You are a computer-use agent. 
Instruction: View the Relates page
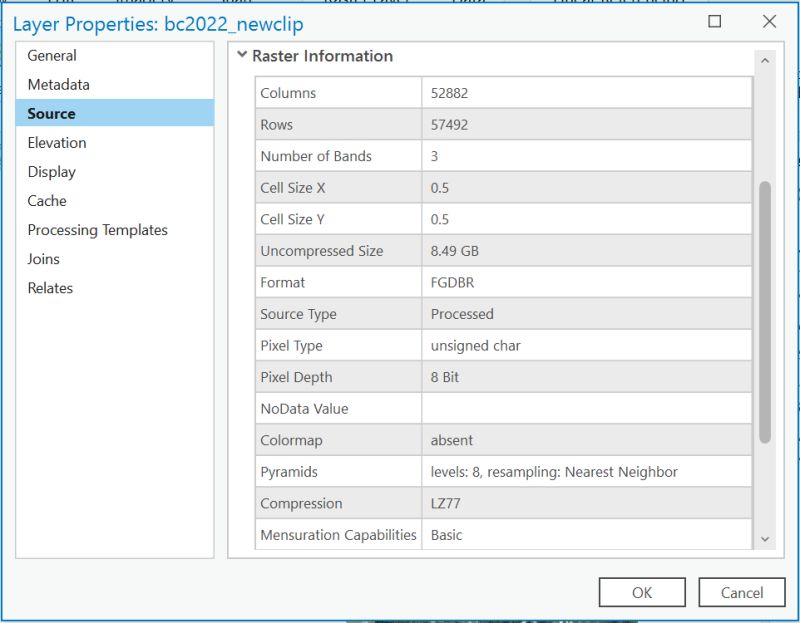[53, 288]
